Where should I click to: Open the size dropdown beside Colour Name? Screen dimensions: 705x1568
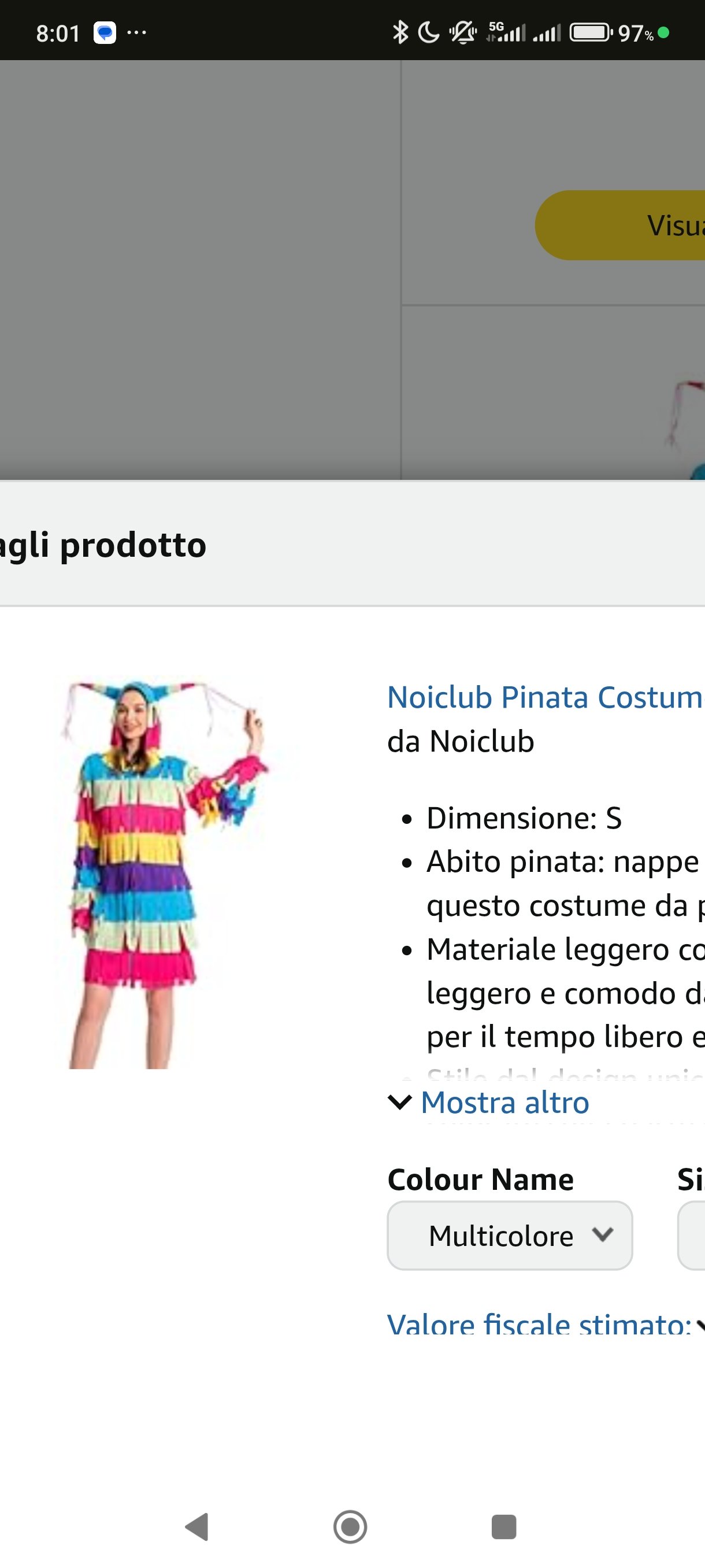click(x=692, y=1236)
